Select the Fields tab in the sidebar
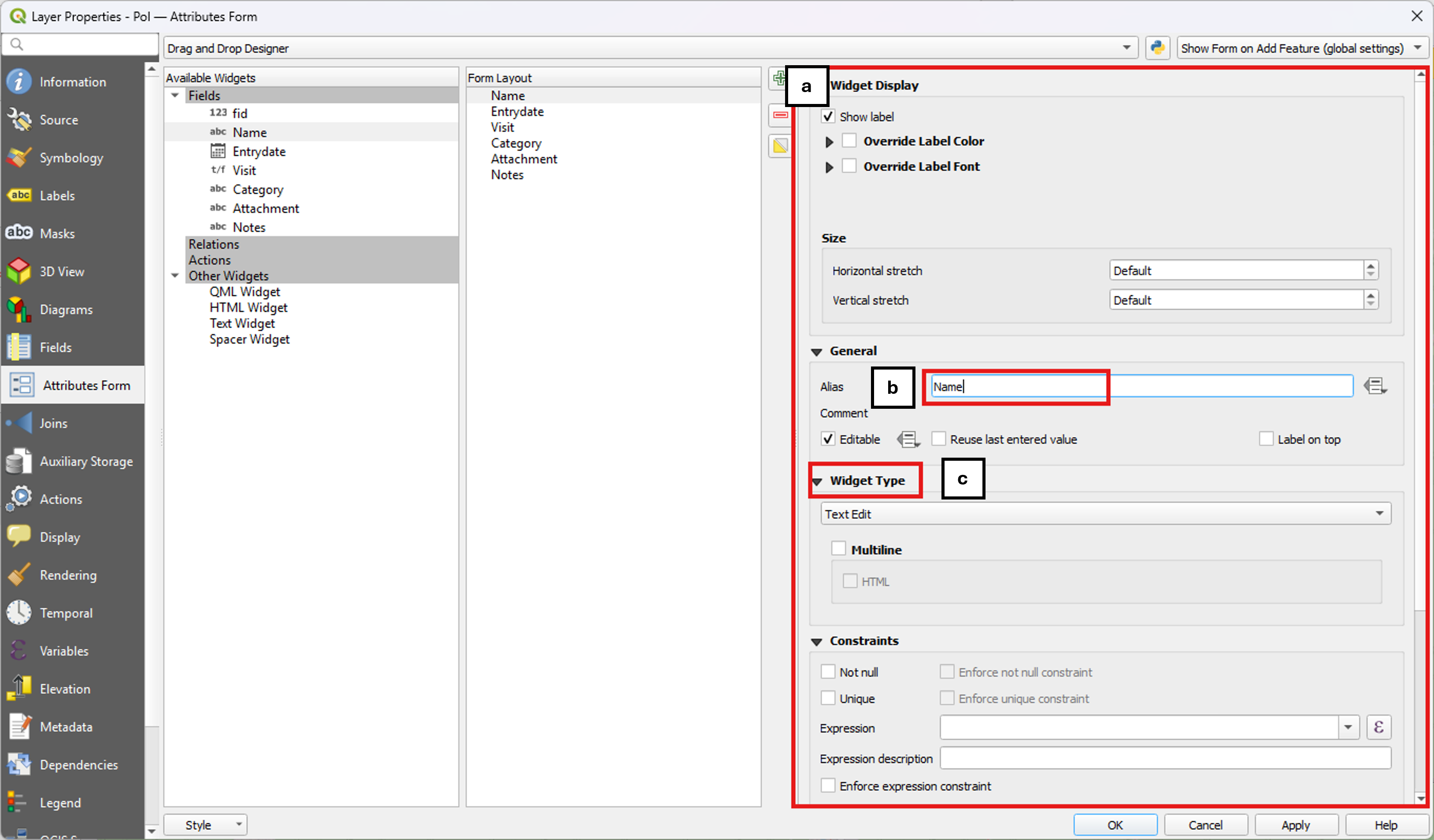This screenshot has height=840, width=1434. coord(56,347)
